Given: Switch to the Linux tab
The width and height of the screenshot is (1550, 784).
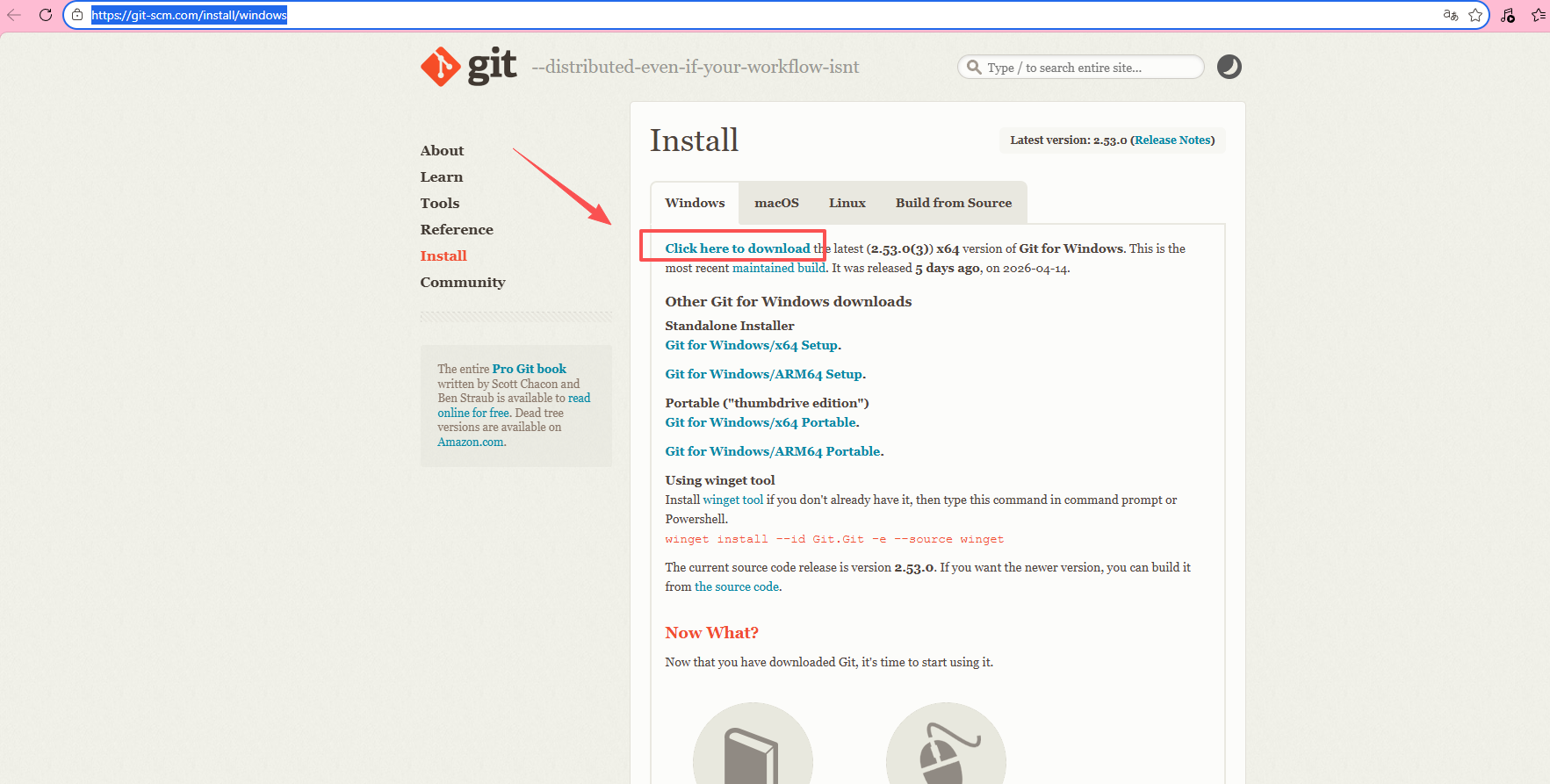Looking at the screenshot, I should point(847,203).
